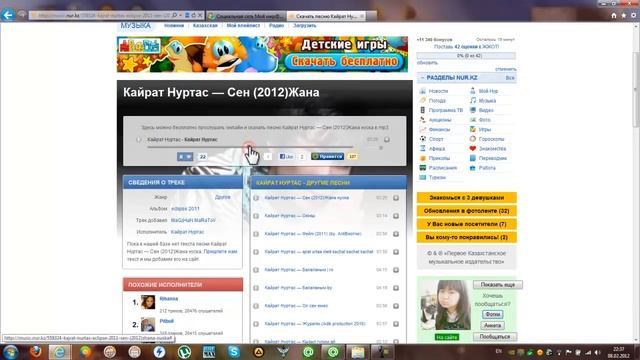Open the Афиша section icon

coord(423,149)
